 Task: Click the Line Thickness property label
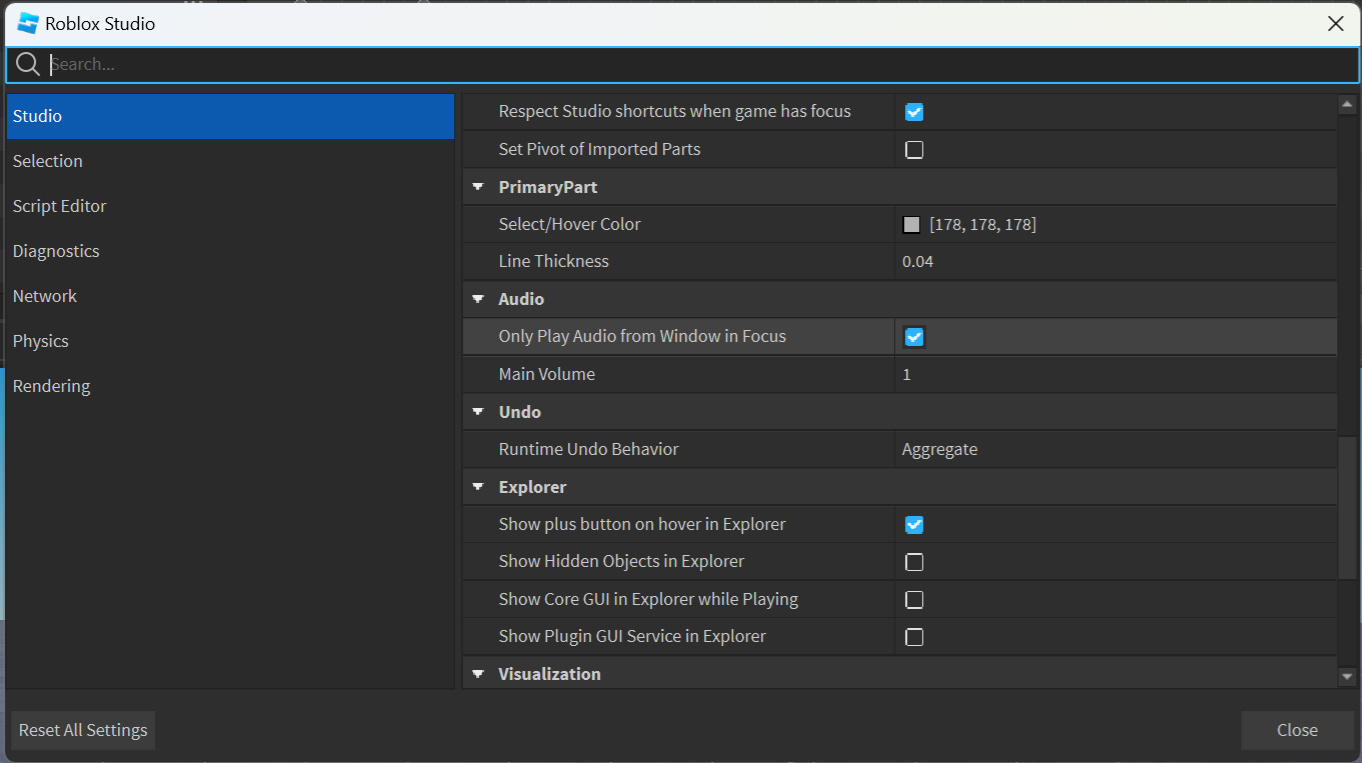pyautogui.click(x=554, y=262)
